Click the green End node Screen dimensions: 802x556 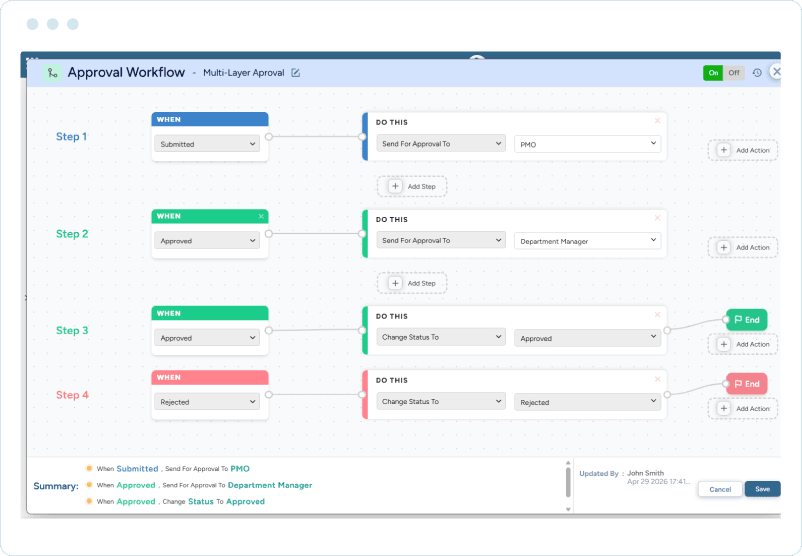coord(747,320)
